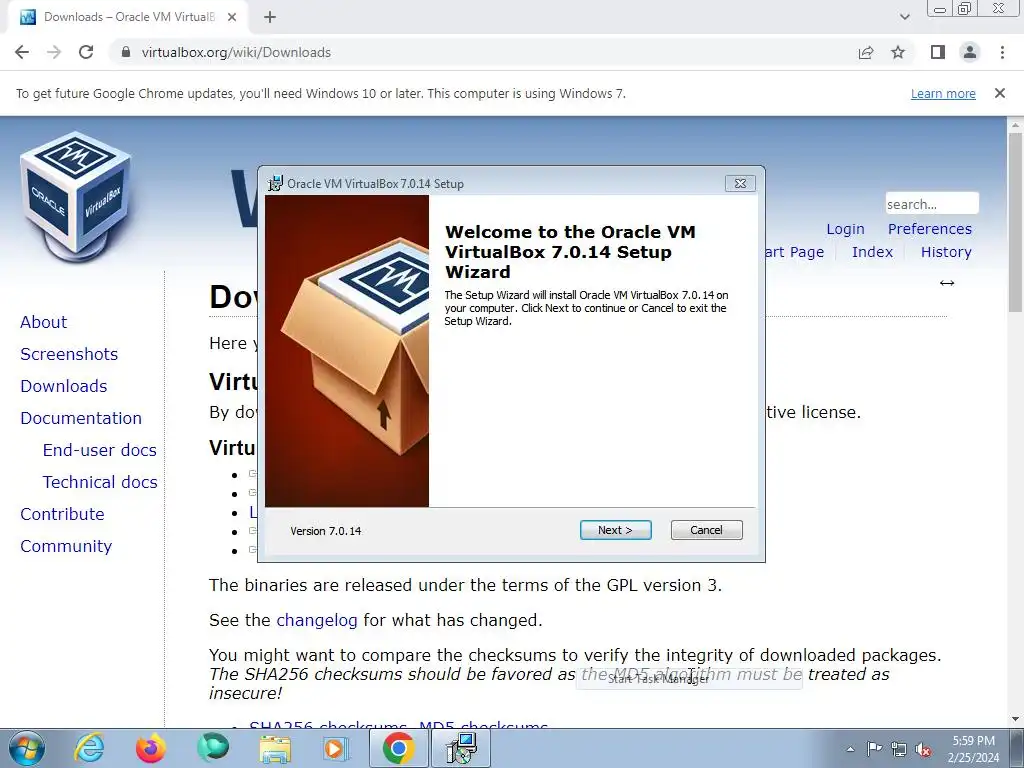
Task: Open Chrome profile avatar
Action: 970,52
